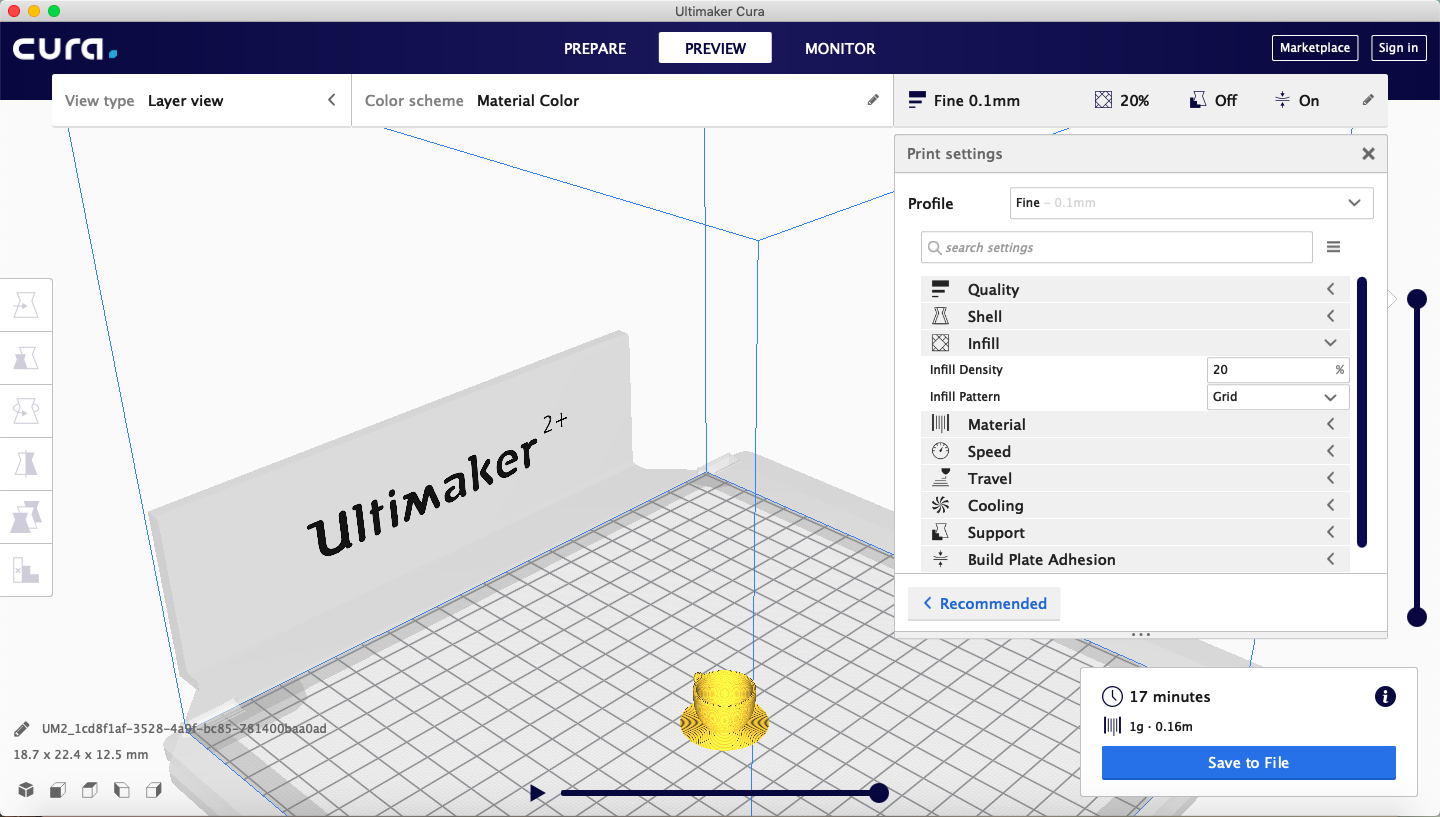Screen dimensions: 1440x817
Task: Expand the Material settings category
Action: (x=1135, y=424)
